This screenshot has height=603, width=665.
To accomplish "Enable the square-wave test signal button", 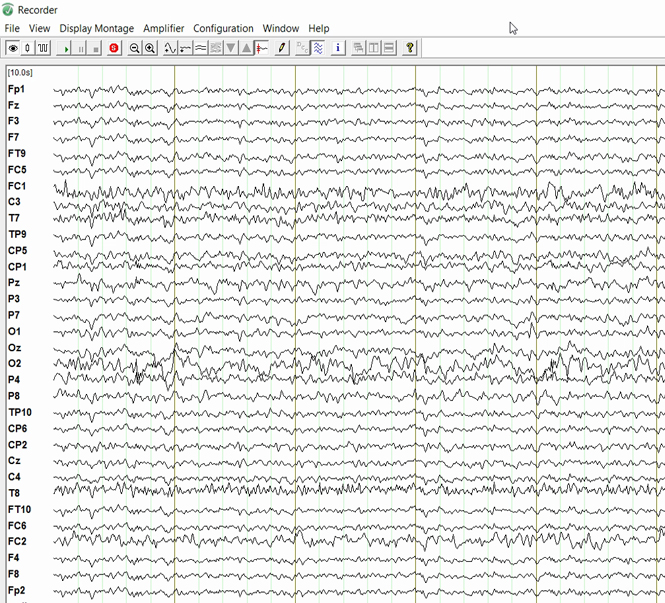I will pos(44,48).
